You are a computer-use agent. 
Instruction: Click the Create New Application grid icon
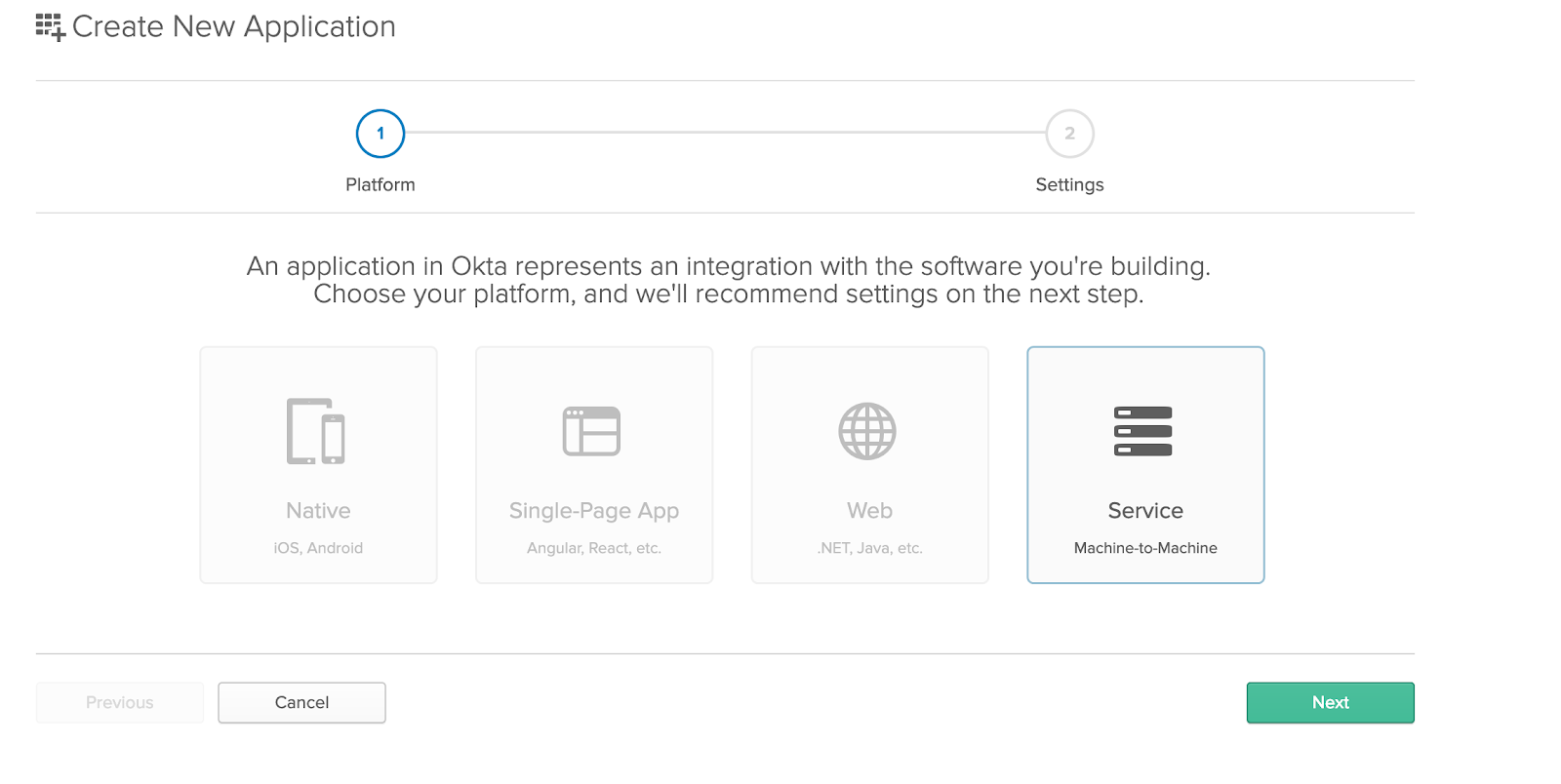[50, 27]
